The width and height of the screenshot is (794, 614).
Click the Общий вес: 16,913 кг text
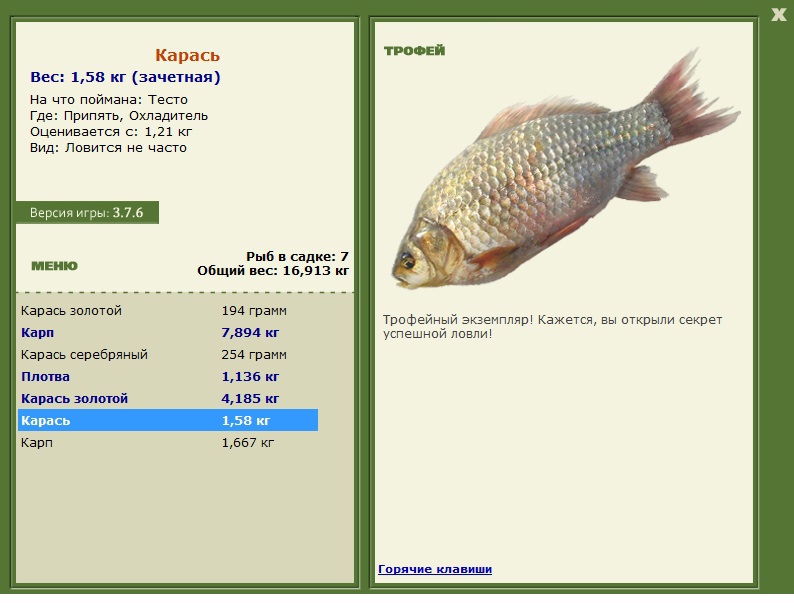coord(273,271)
